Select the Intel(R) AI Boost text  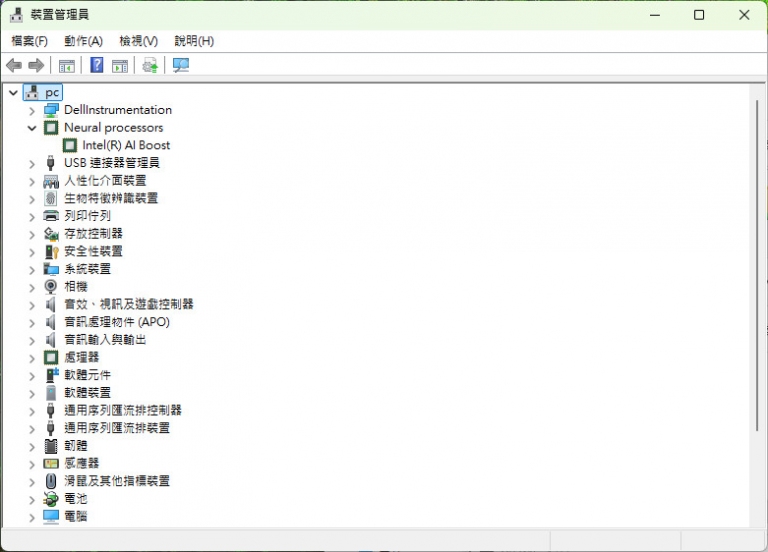pos(126,145)
